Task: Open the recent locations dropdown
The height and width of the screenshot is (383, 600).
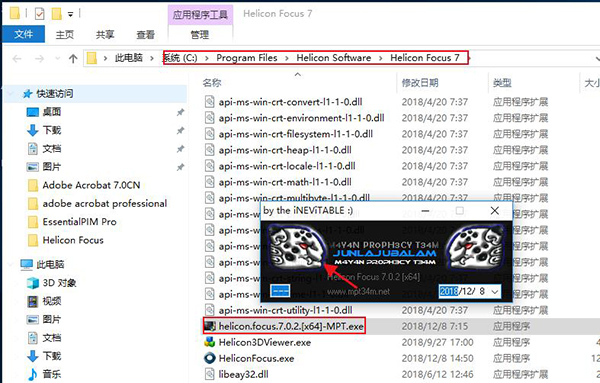Action: point(57,59)
